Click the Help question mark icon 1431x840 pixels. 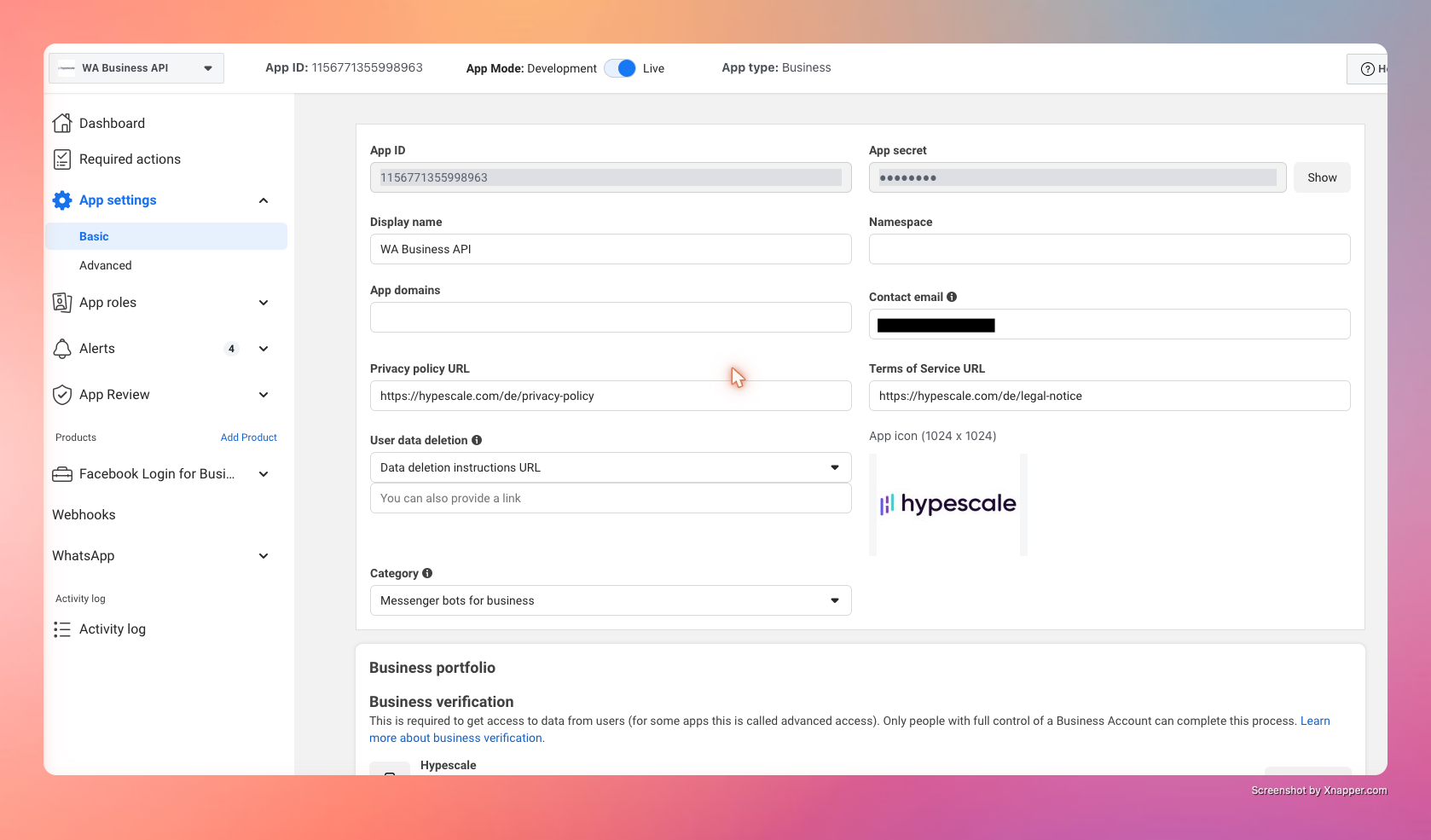[x=1368, y=69]
